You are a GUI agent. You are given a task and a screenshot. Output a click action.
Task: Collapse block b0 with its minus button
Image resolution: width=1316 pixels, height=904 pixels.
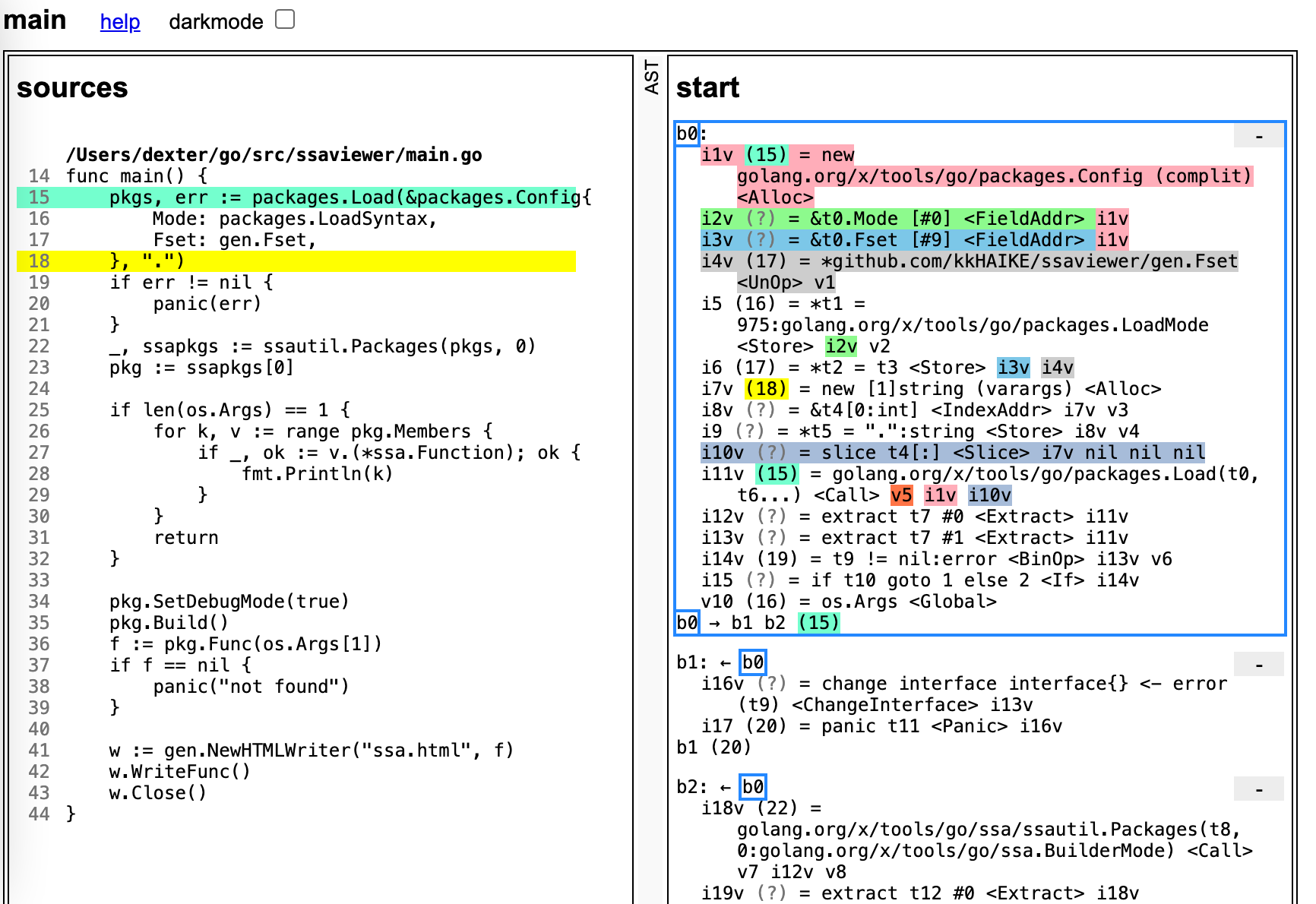click(x=1259, y=136)
